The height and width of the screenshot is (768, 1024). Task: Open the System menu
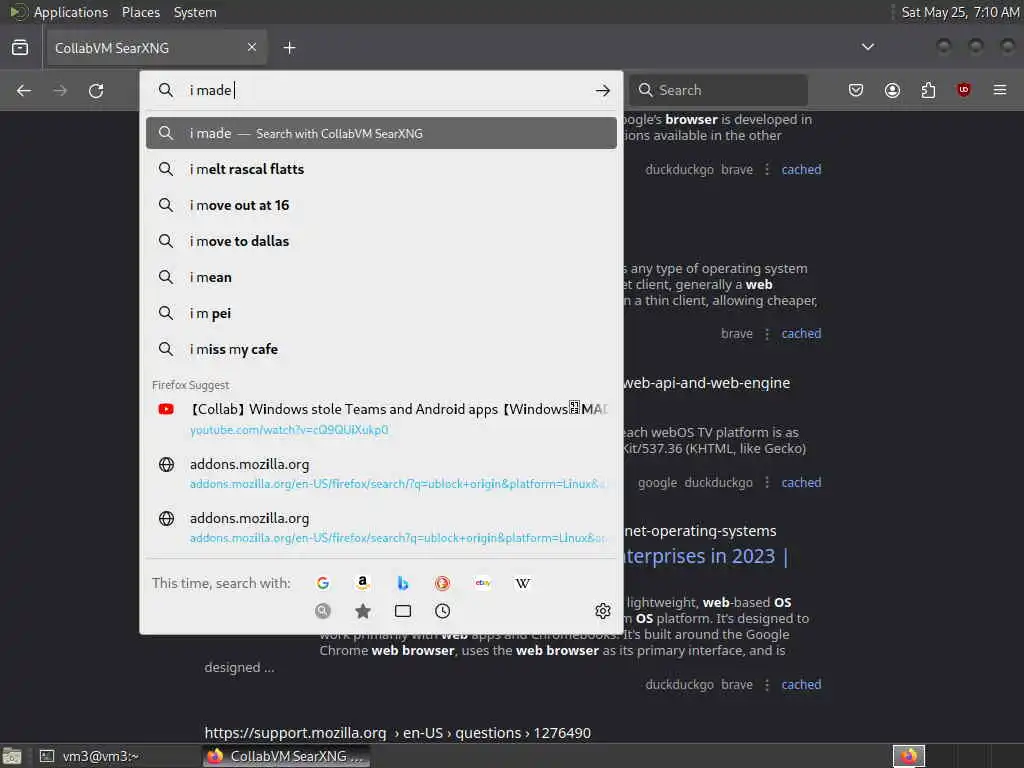point(195,12)
